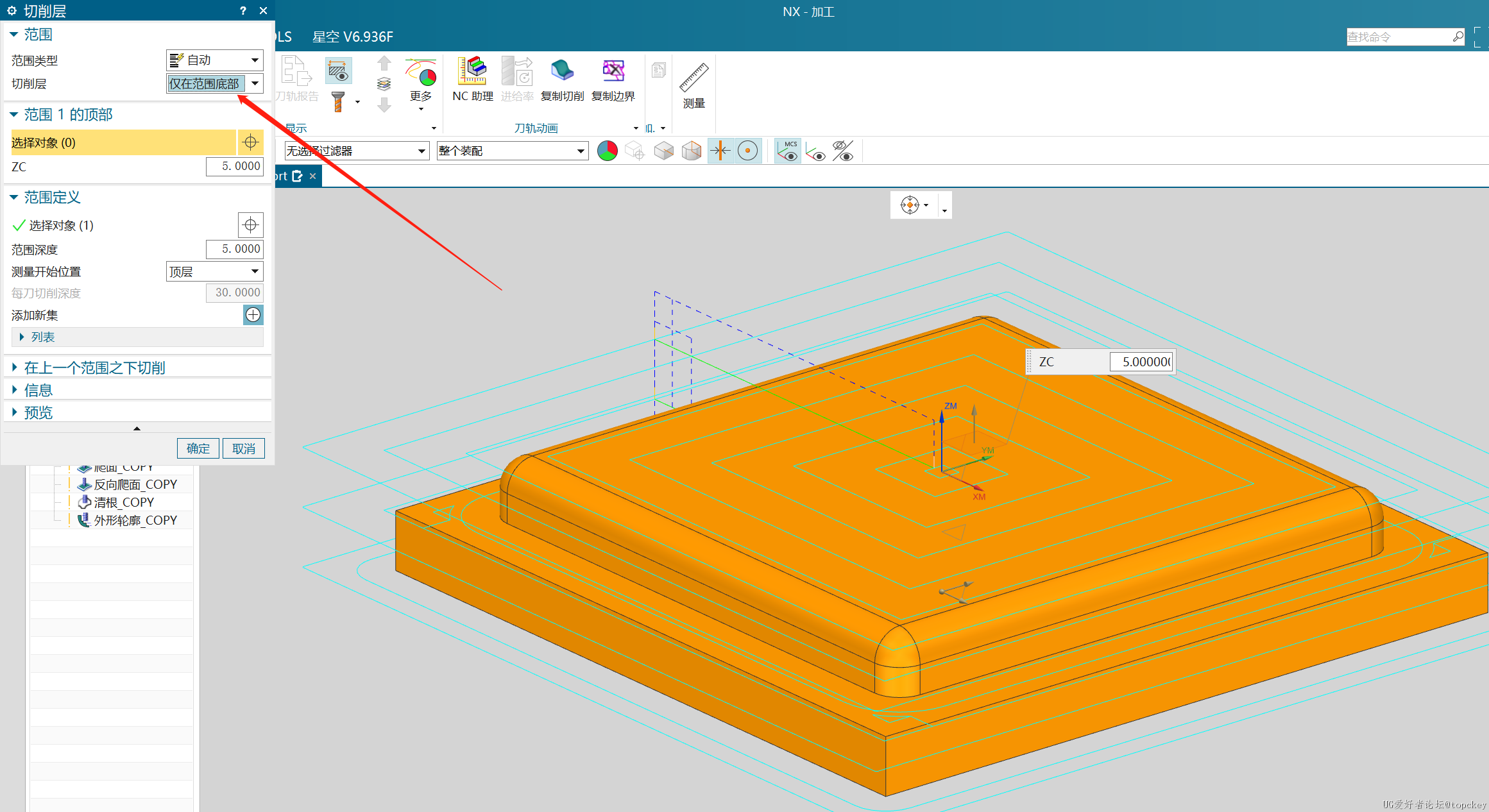
Task: Select the highlighted 选择对象 (0) row
Action: click(123, 142)
